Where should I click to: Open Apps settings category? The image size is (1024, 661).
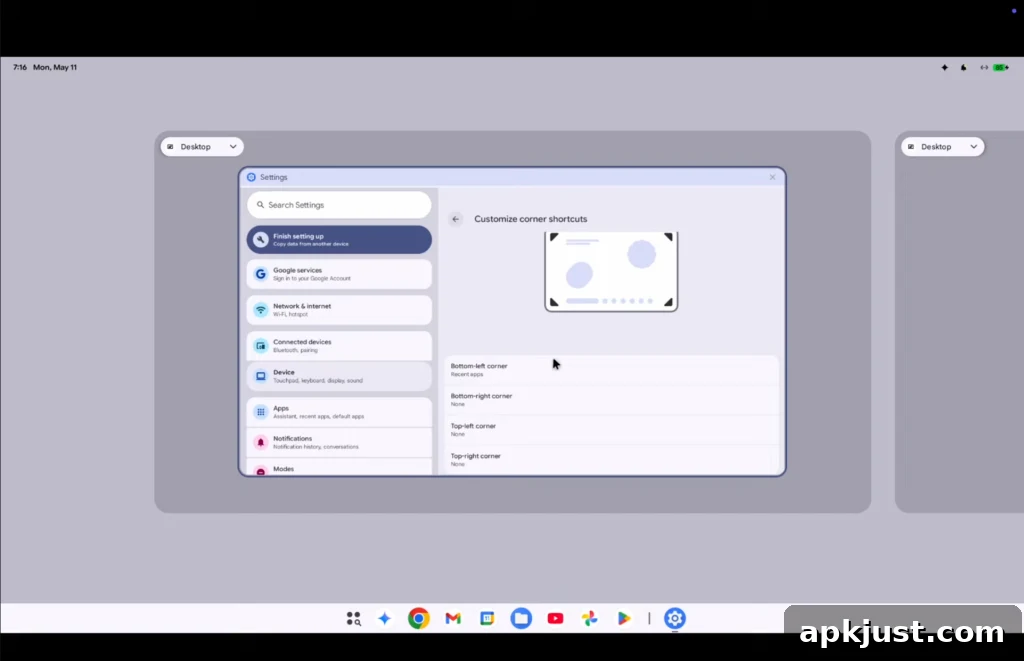[339, 412]
